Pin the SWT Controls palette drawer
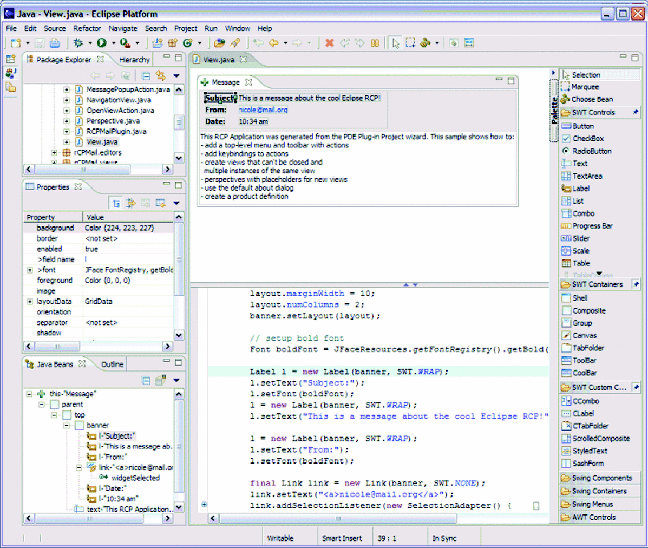The width and height of the screenshot is (648, 548). pyautogui.click(x=635, y=113)
